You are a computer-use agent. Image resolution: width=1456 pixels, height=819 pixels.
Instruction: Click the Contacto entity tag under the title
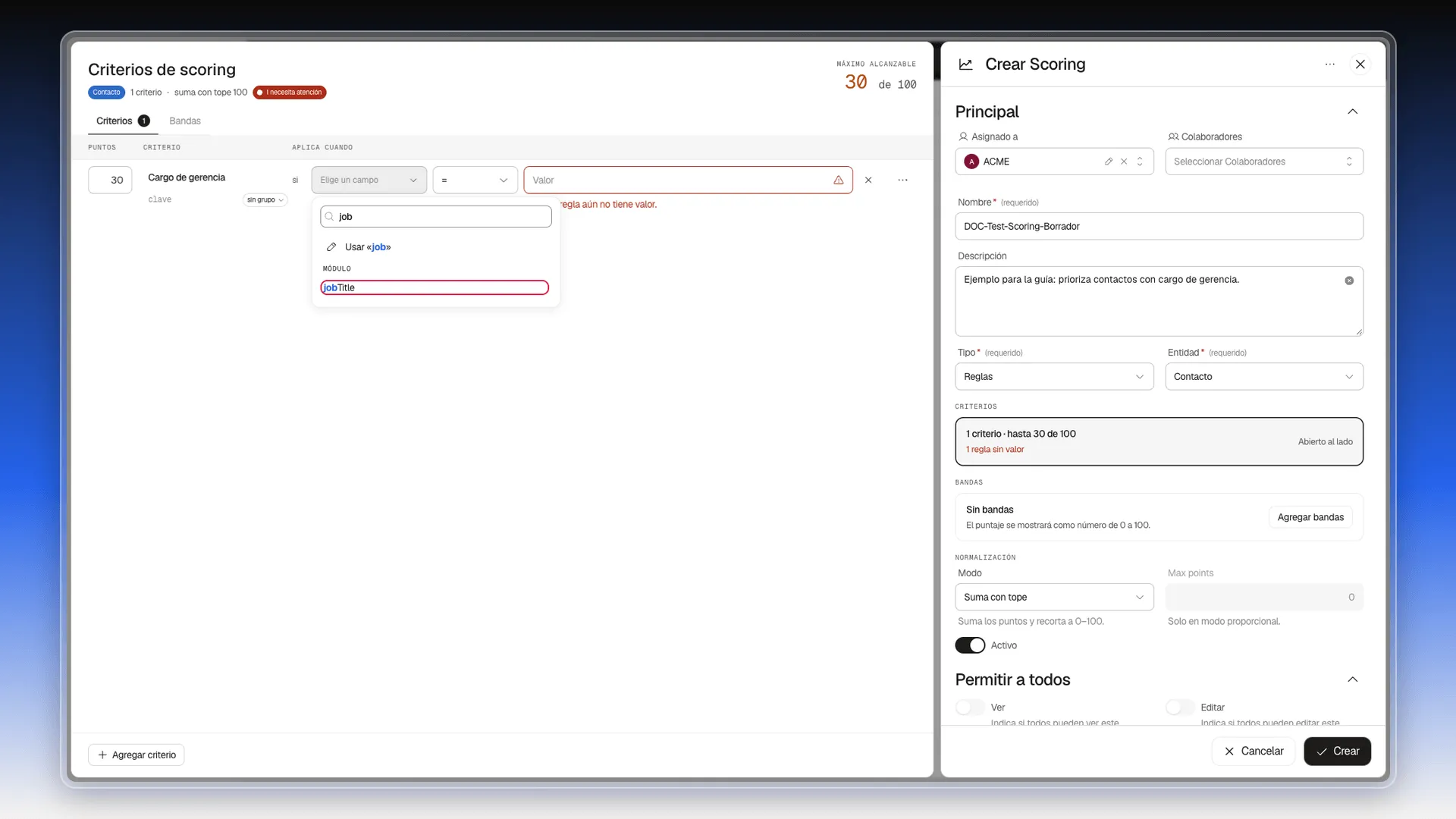tap(106, 93)
